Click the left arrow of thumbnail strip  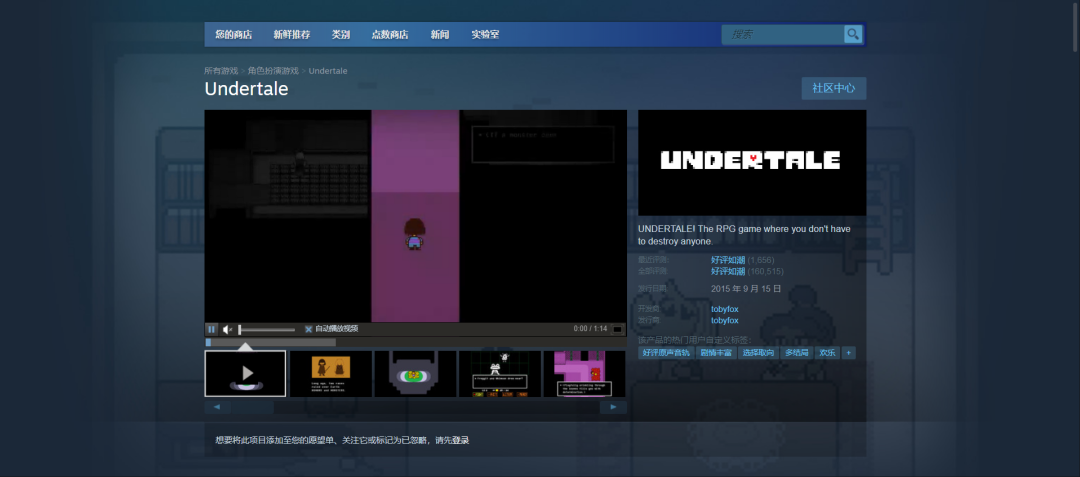tap(218, 407)
